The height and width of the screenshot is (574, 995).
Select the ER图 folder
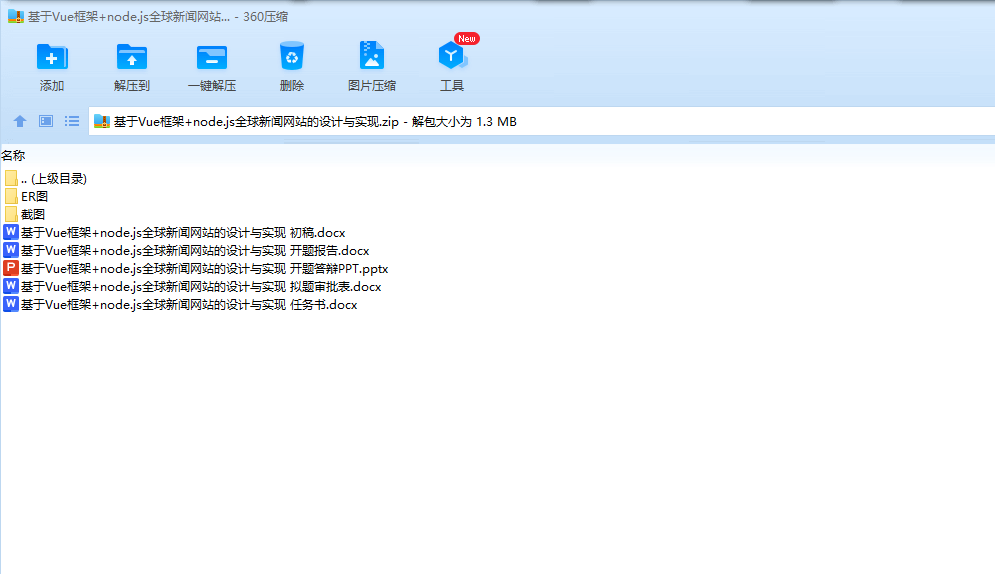(x=26, y=197)
